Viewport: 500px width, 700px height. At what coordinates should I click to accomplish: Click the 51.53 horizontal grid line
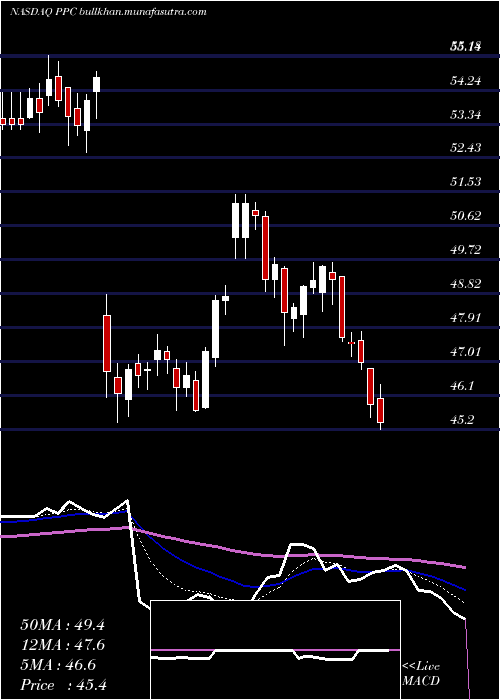[x=250, y=192]
